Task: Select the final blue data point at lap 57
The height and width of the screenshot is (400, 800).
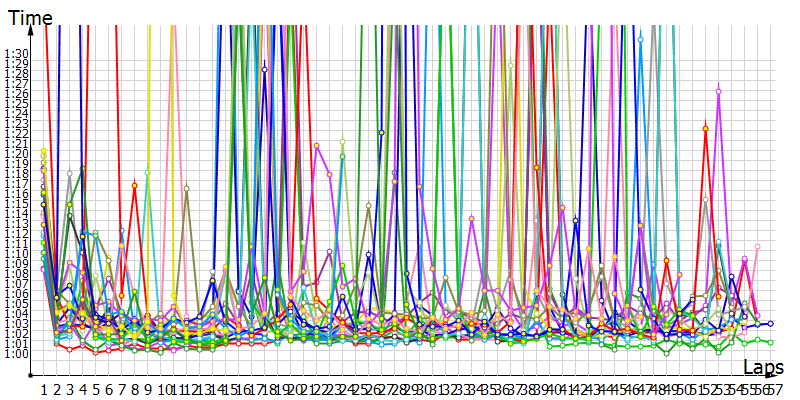Action: click(771, 324)
